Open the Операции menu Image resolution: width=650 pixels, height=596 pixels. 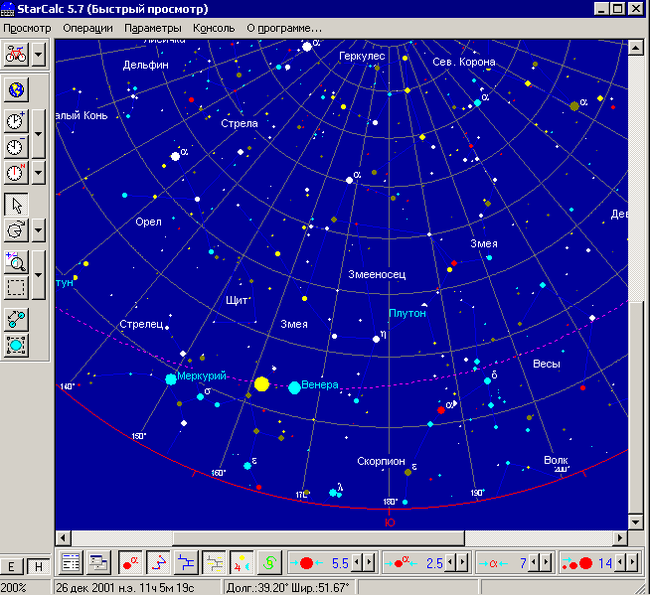(x=88, y=28)
